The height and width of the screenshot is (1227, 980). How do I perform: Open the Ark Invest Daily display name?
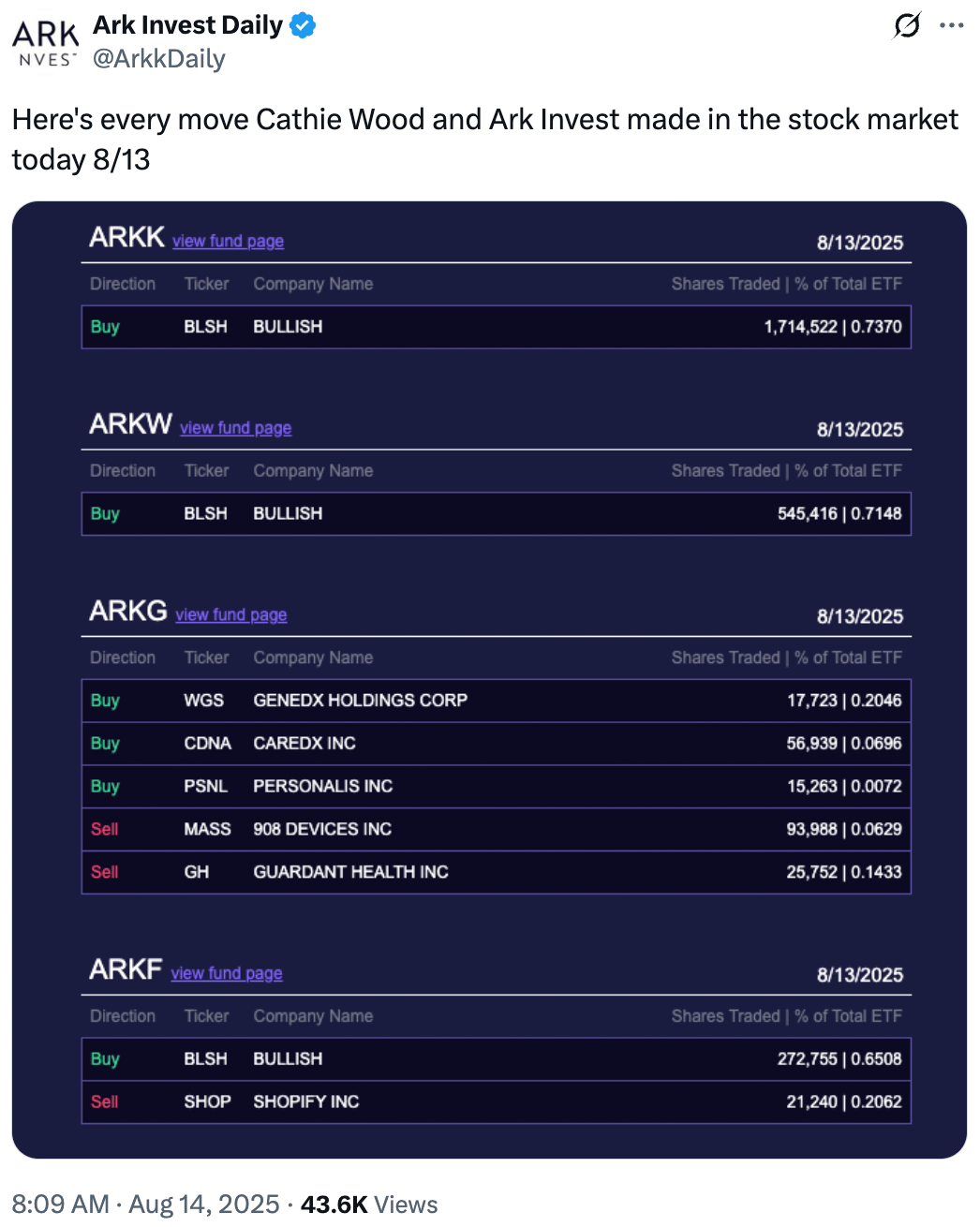point(187,25)
